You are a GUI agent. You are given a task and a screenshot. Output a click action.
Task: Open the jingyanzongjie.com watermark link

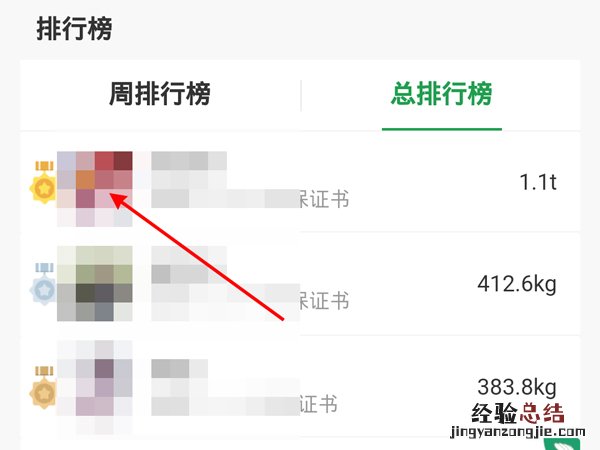click(x=518, y=432)
